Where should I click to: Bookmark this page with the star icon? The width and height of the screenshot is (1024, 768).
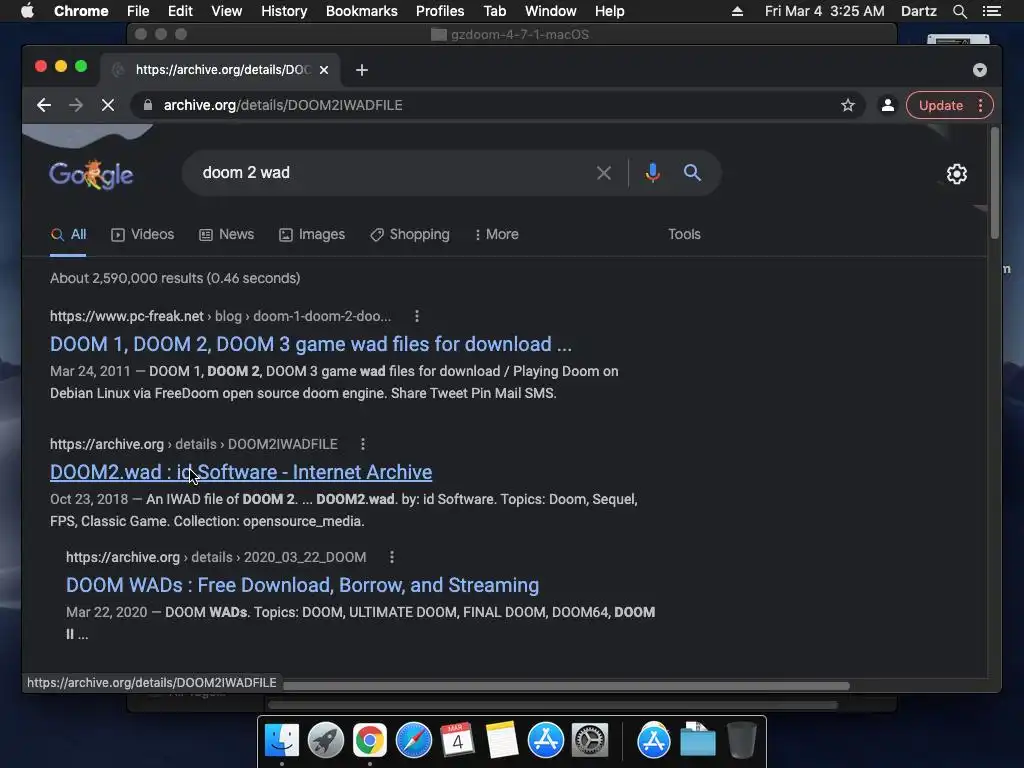coord(848,105)
